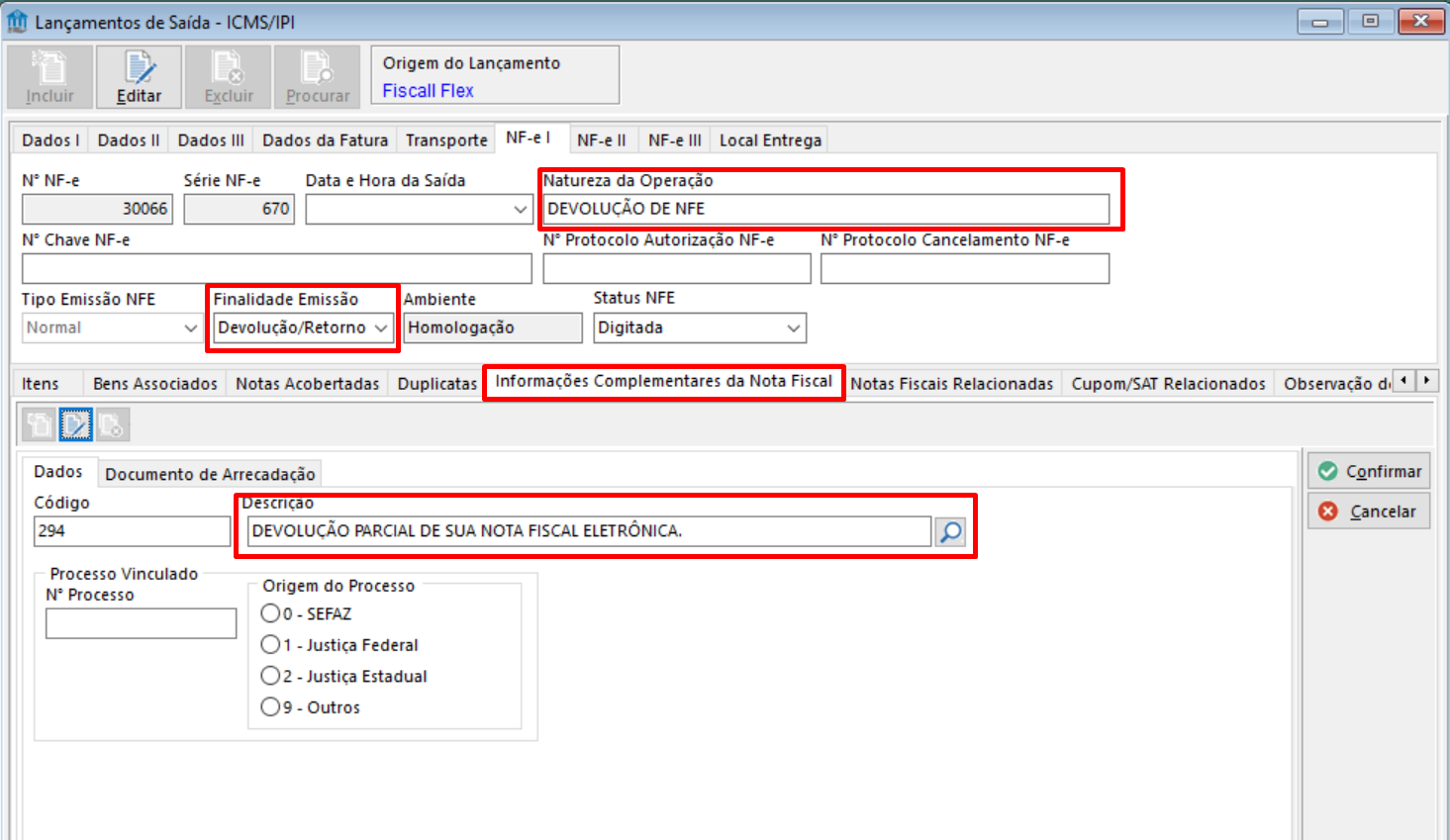Click the N° NF-e field showing 30066
The height and width of the screenshot is (840, 1450).
97,209
